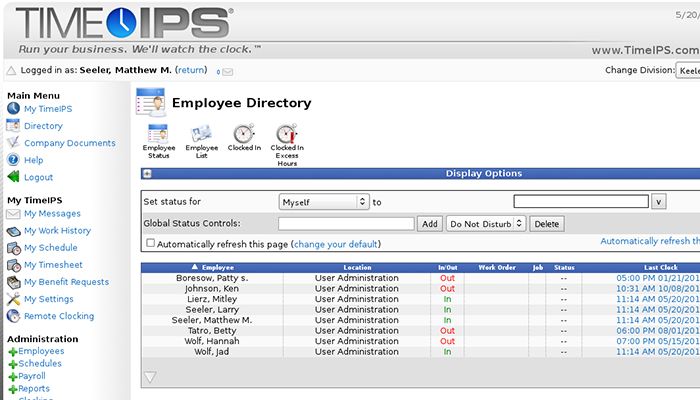Enable automatically refresh this page checkbox
The image size is (700, 400).
coord(150,243)
